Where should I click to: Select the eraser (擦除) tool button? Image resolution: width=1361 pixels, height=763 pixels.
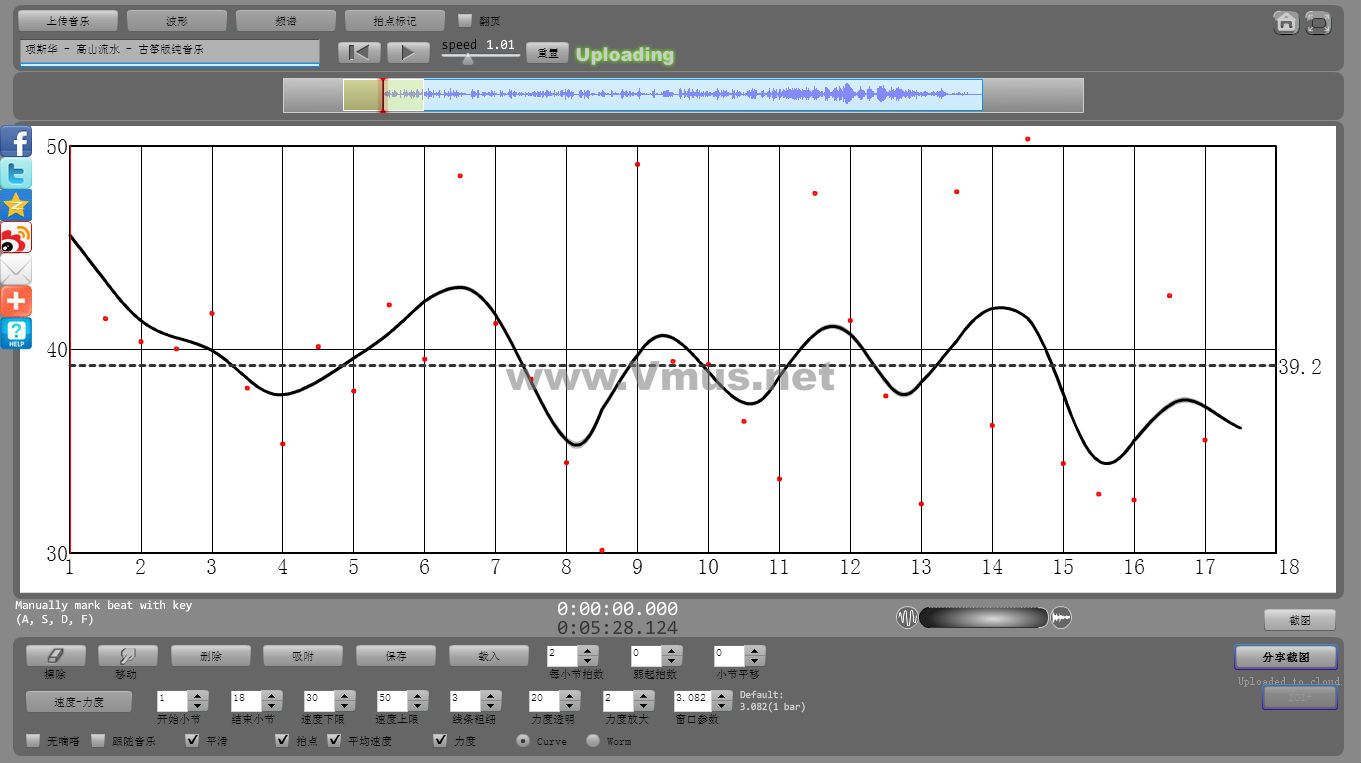[x=55, y=656]
